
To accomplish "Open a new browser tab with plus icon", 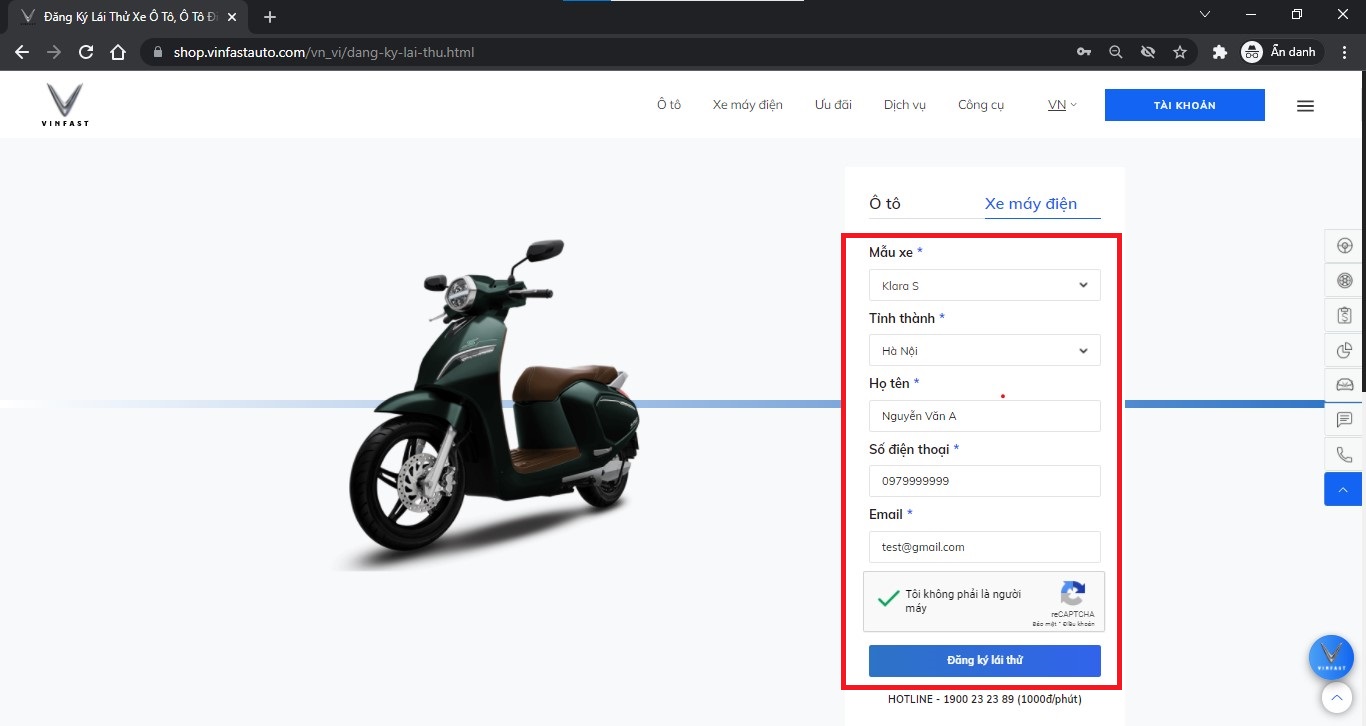I will pos(269,17).
